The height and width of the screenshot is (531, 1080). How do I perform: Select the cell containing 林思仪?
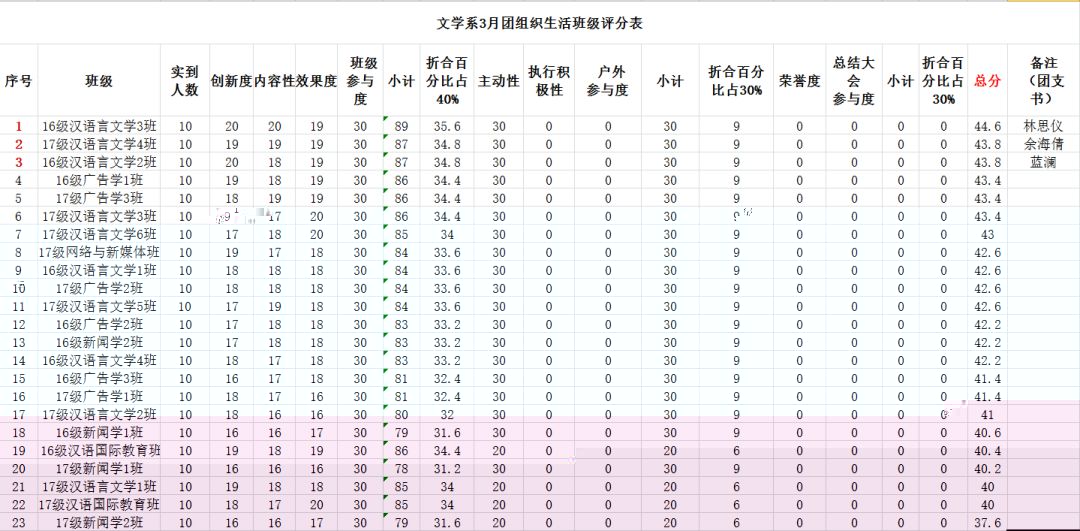tap(1043, 127)
